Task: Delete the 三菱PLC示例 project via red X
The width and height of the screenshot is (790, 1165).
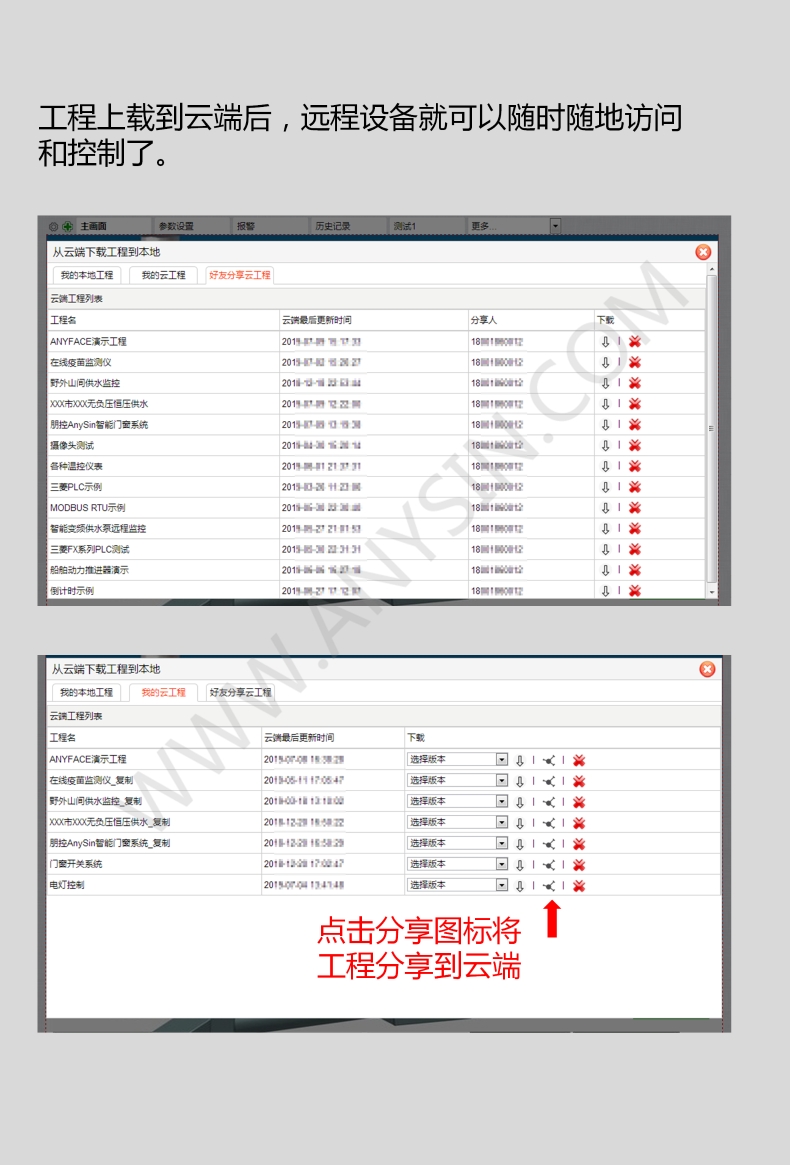Action: click(634, 487)
